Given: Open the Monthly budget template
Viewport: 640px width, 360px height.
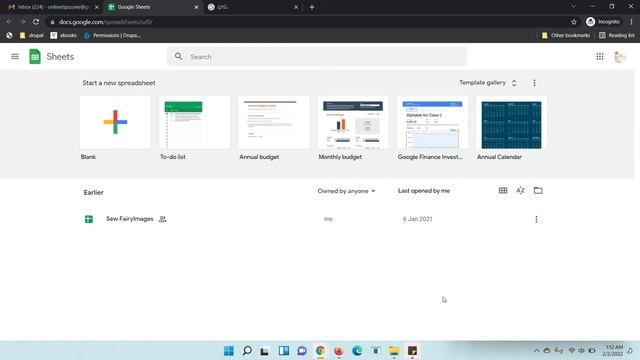Looking at the screenshot, I should pos(353,122).
